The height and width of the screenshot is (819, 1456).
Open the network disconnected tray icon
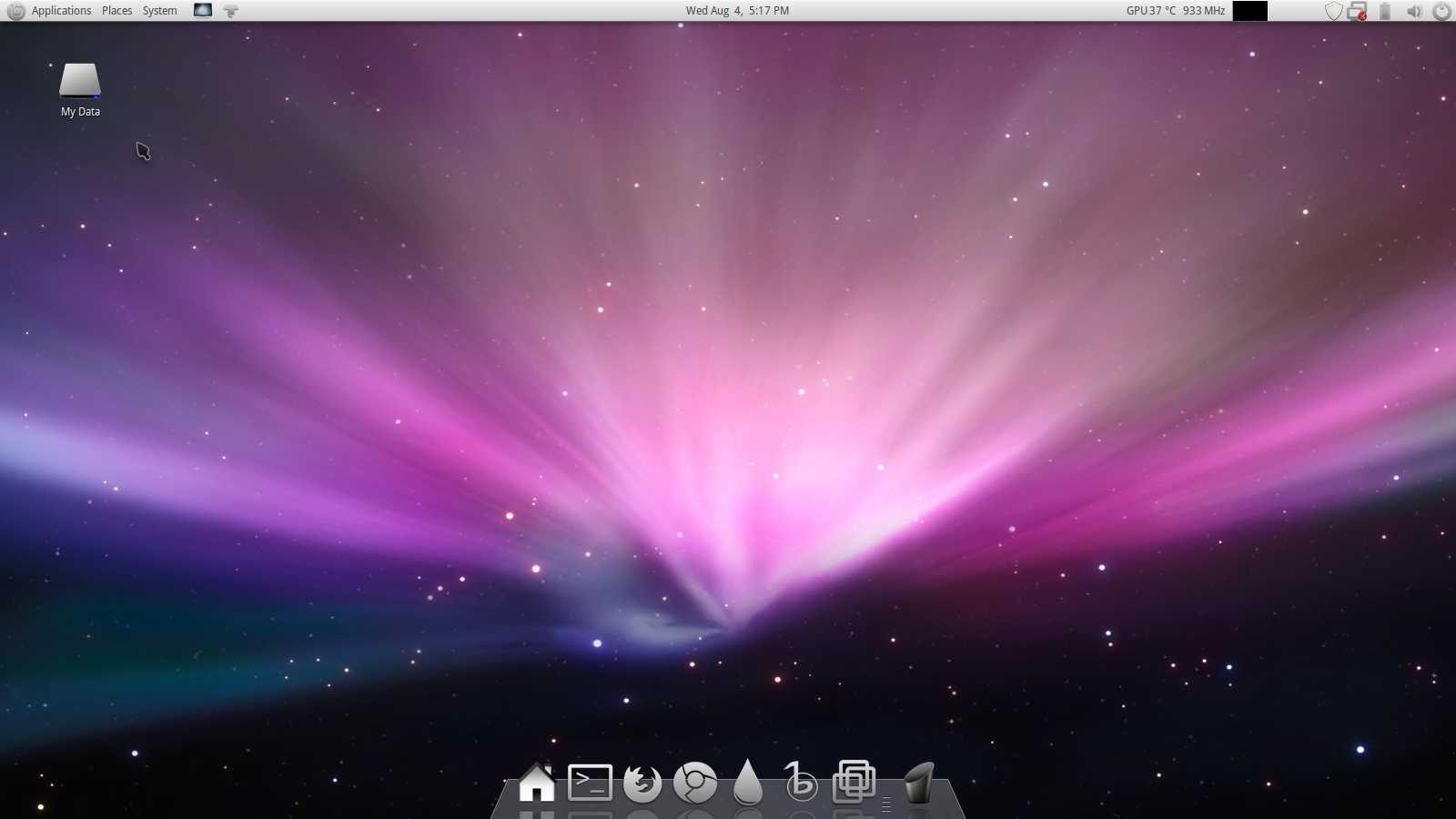[1357, 11]
